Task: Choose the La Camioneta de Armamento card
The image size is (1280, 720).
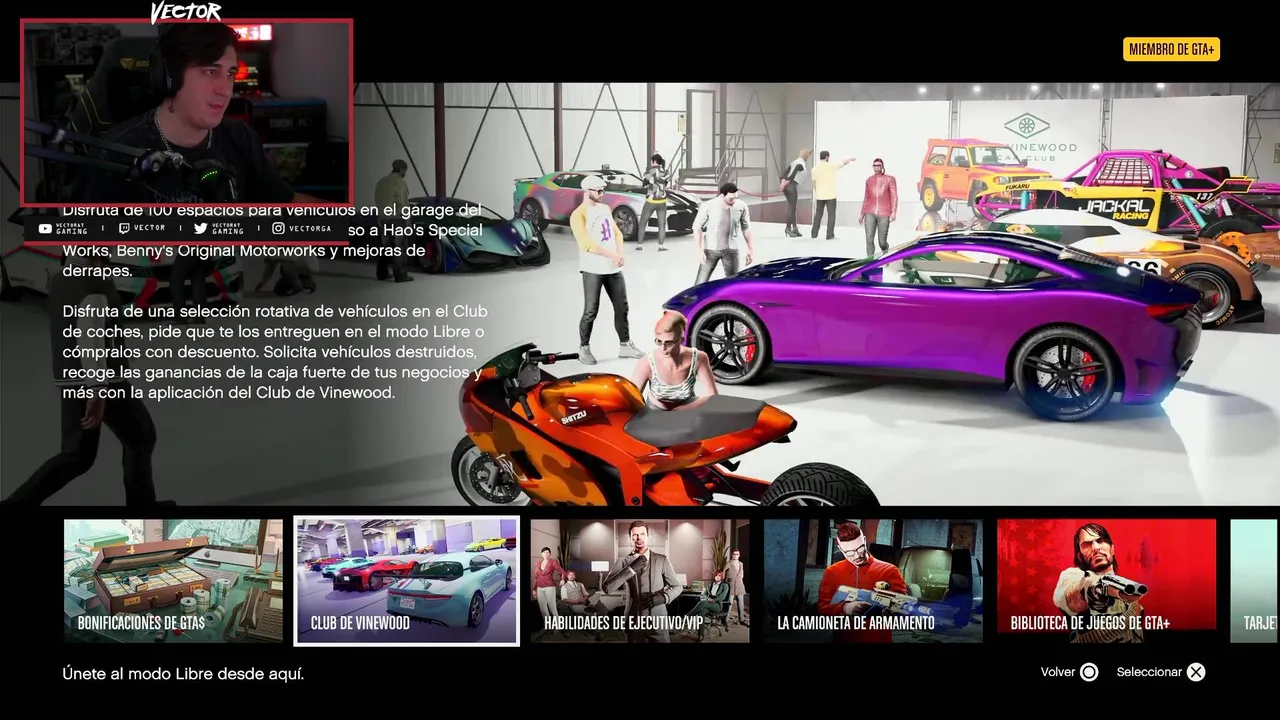Action: pyautogui.click(x=873, y=581)
